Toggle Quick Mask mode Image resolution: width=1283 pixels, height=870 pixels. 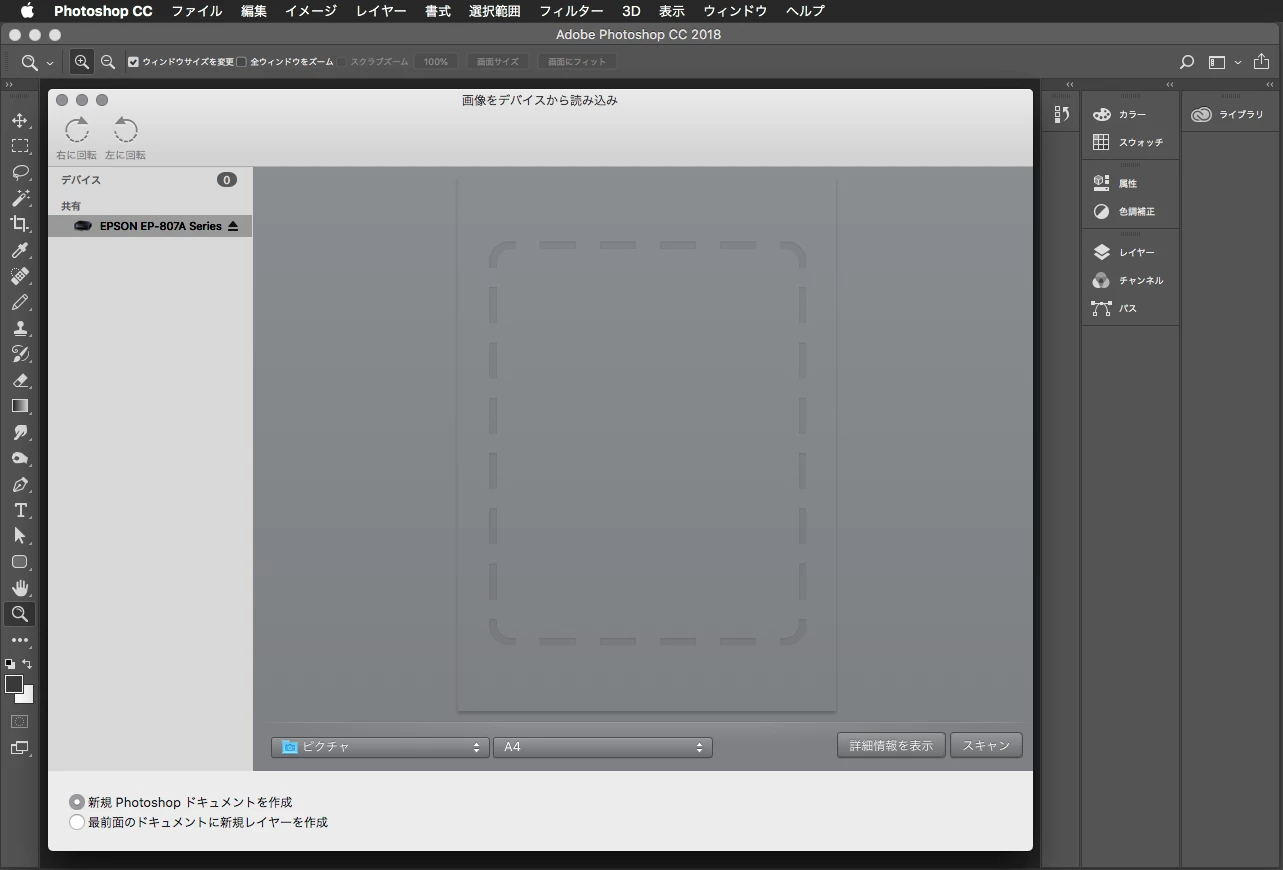point(20,721)
